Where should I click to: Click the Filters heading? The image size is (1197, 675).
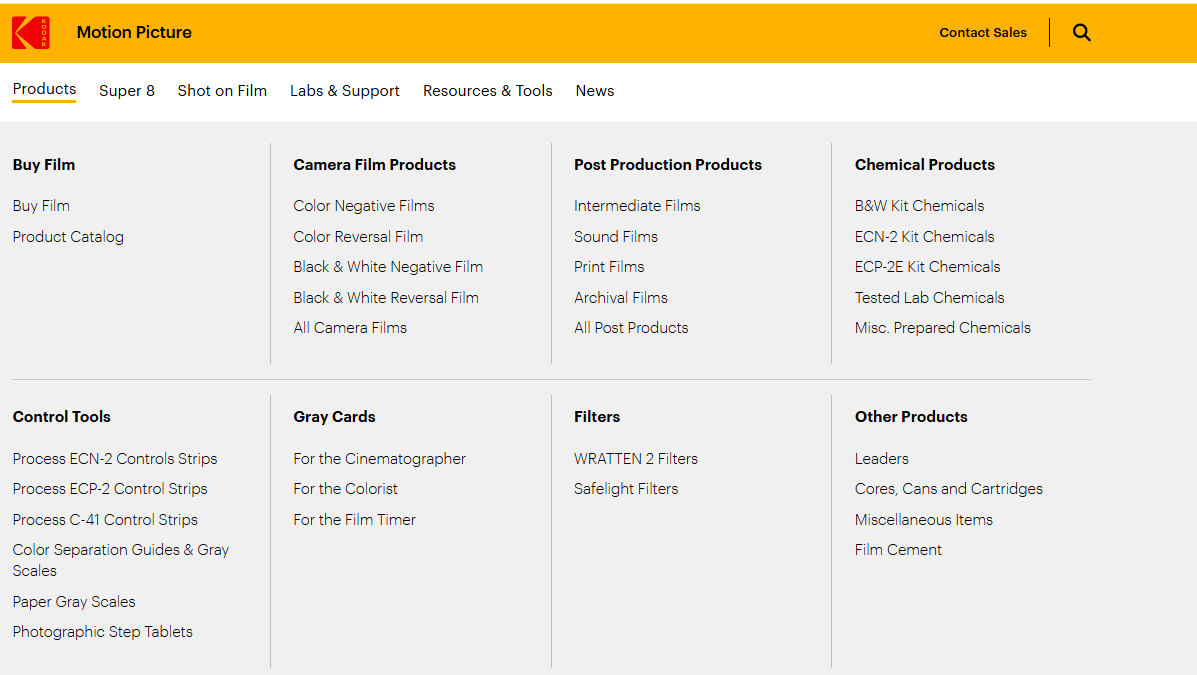click(597, 417)
